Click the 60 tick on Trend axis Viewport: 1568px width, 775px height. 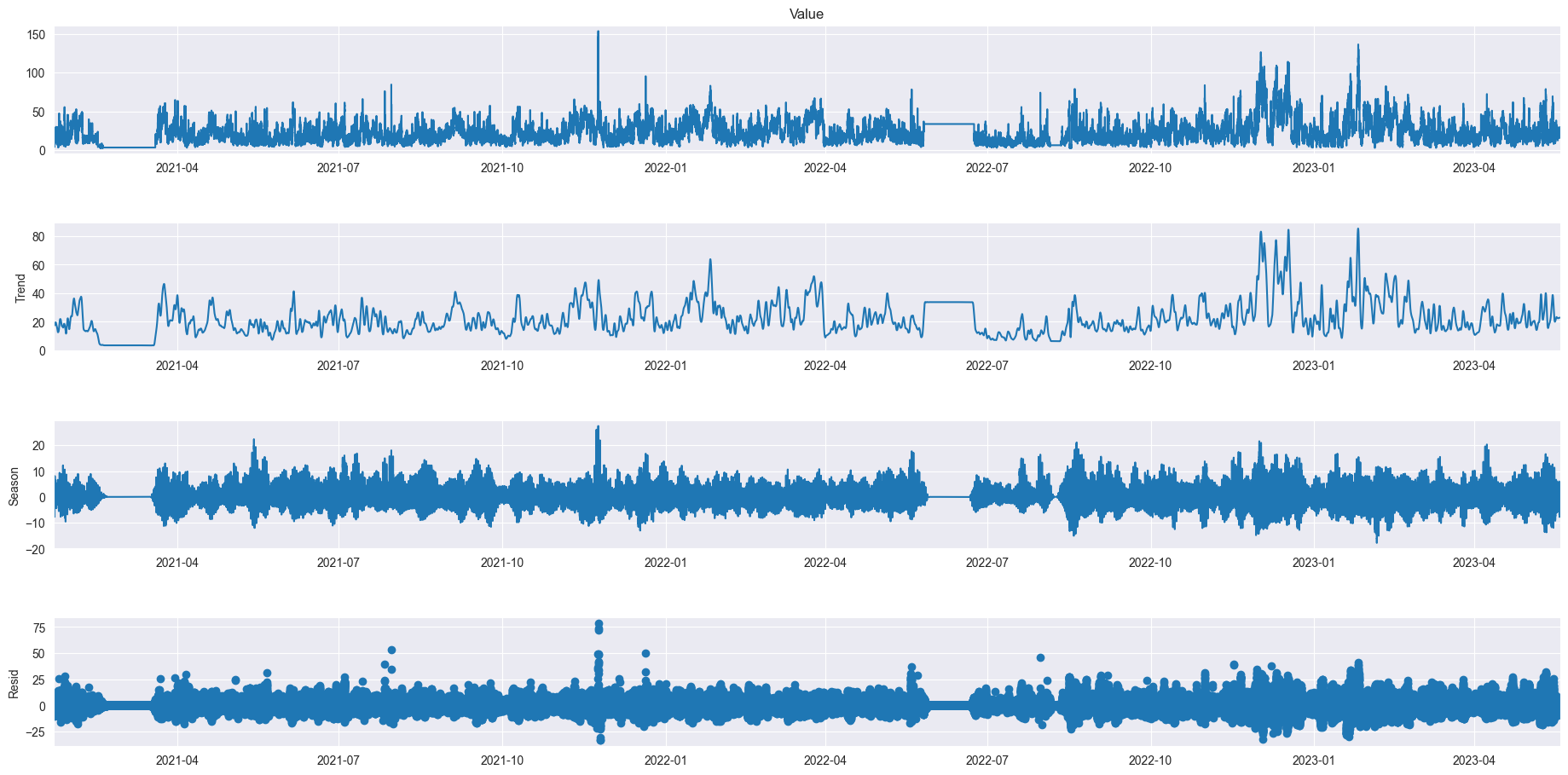click(39, 265)
